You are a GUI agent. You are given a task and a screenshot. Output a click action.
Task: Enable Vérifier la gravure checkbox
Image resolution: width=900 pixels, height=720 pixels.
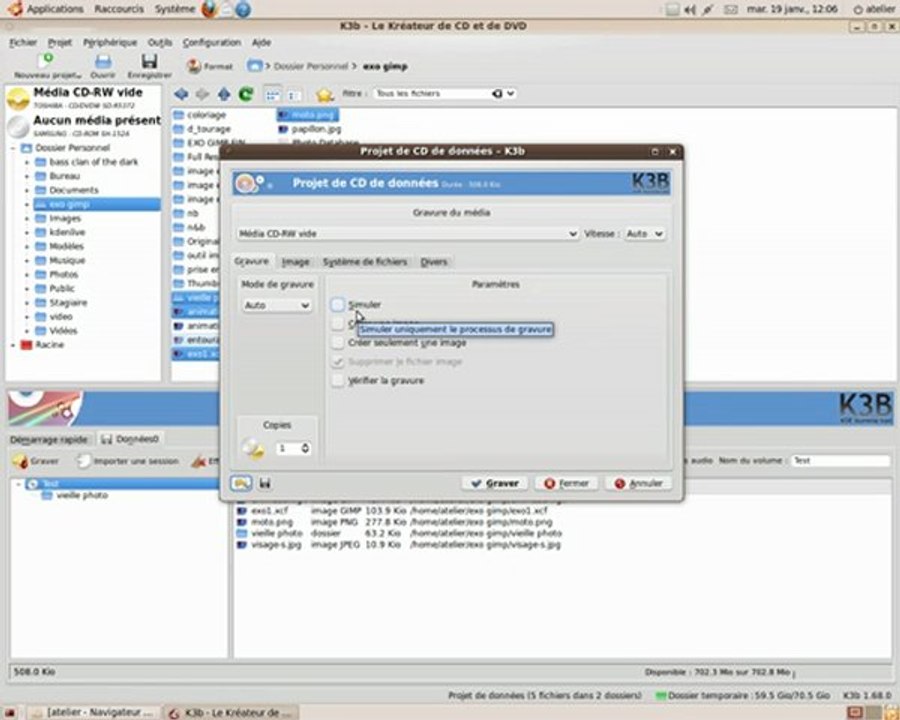(x=338, y=381)
